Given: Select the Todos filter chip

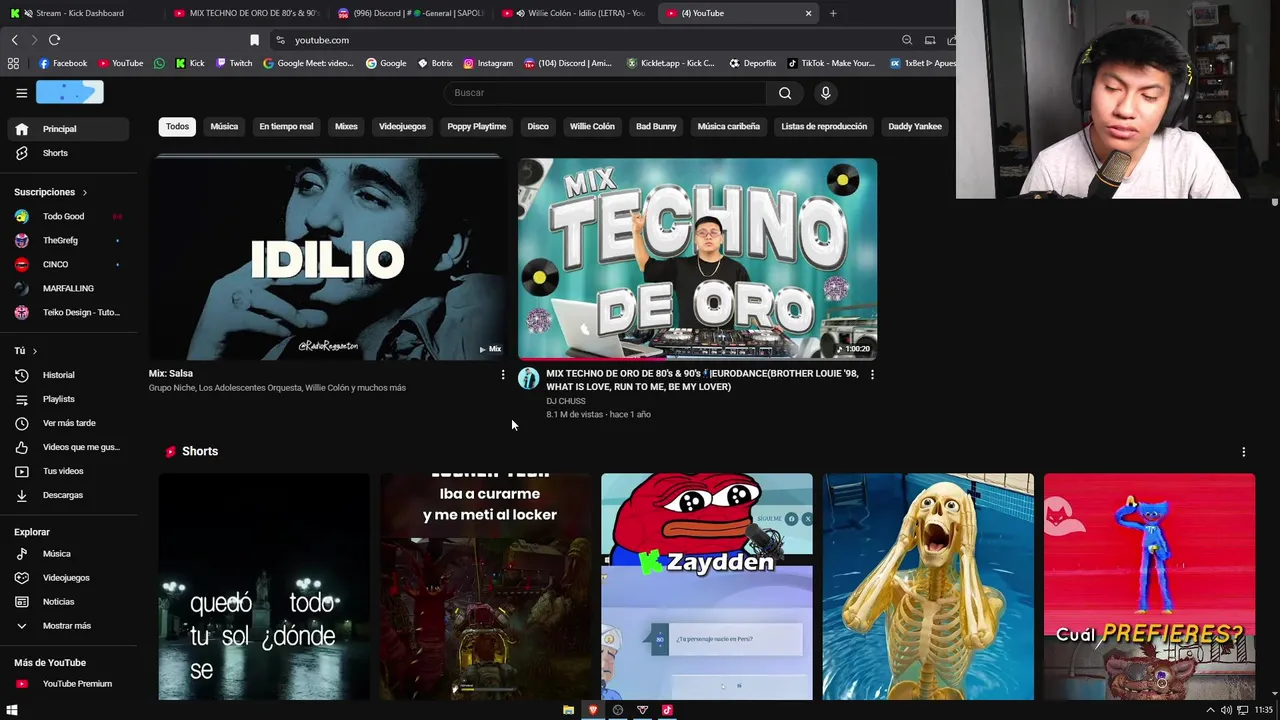Looking at the screenshot, I should [177, 127].
